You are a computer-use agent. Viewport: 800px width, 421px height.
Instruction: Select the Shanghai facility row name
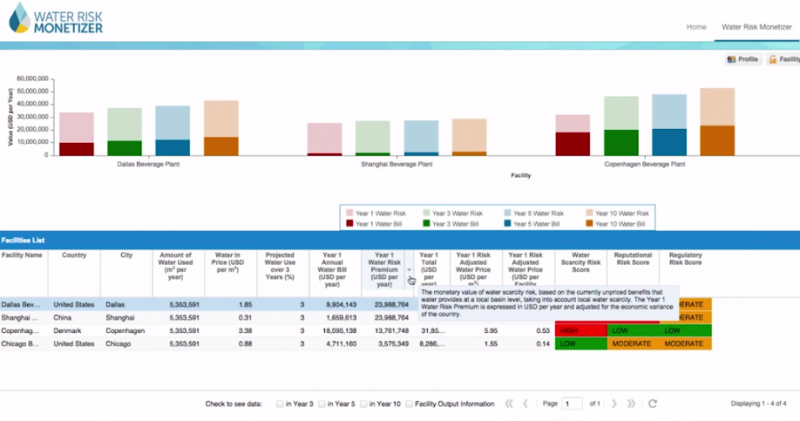tap(19, 317)
